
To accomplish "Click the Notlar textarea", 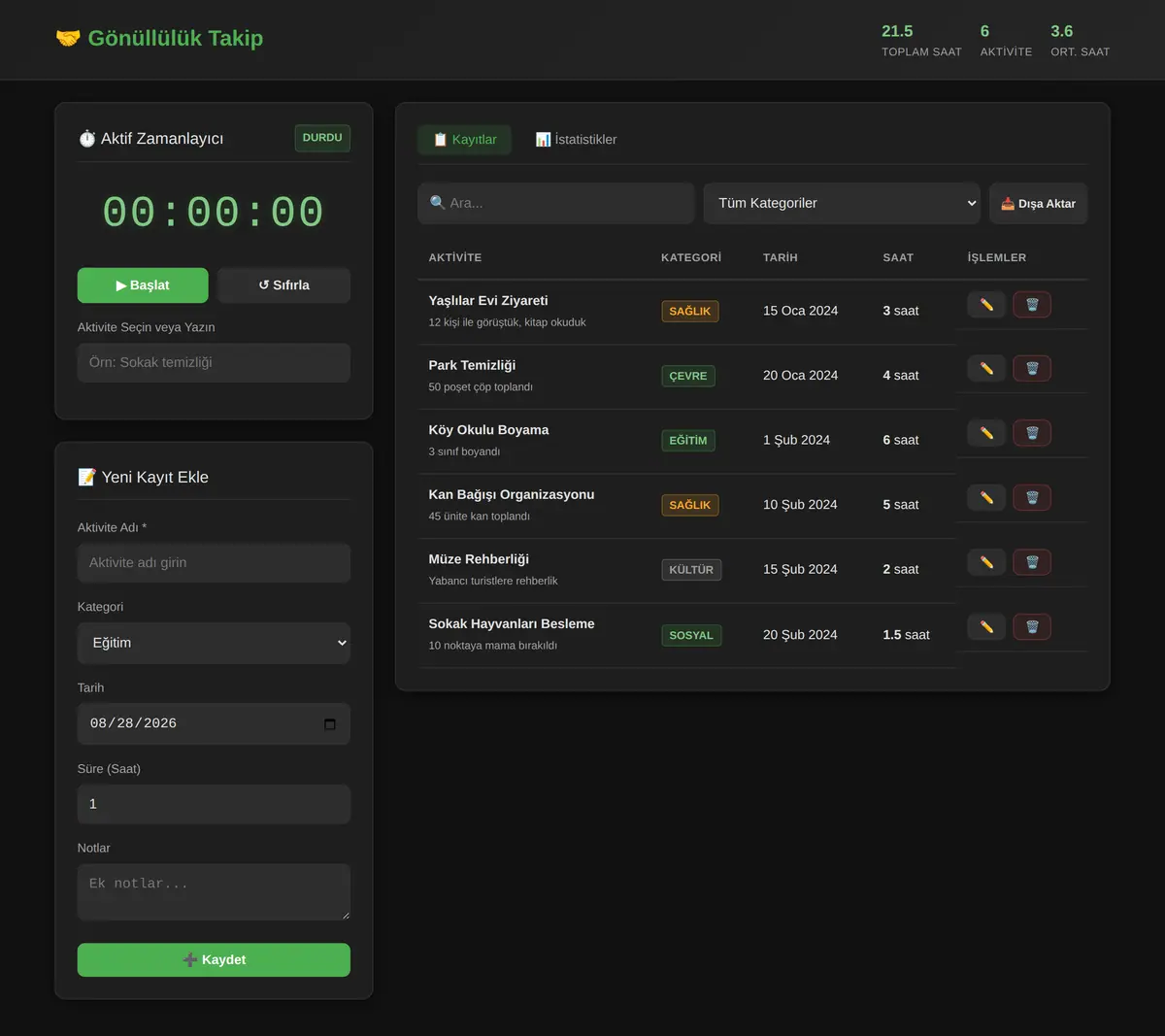I will coord(214,892).
